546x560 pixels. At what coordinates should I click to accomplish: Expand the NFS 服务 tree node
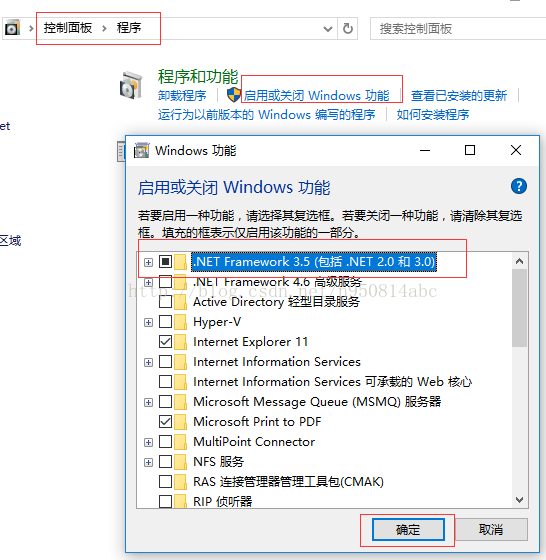148,462
